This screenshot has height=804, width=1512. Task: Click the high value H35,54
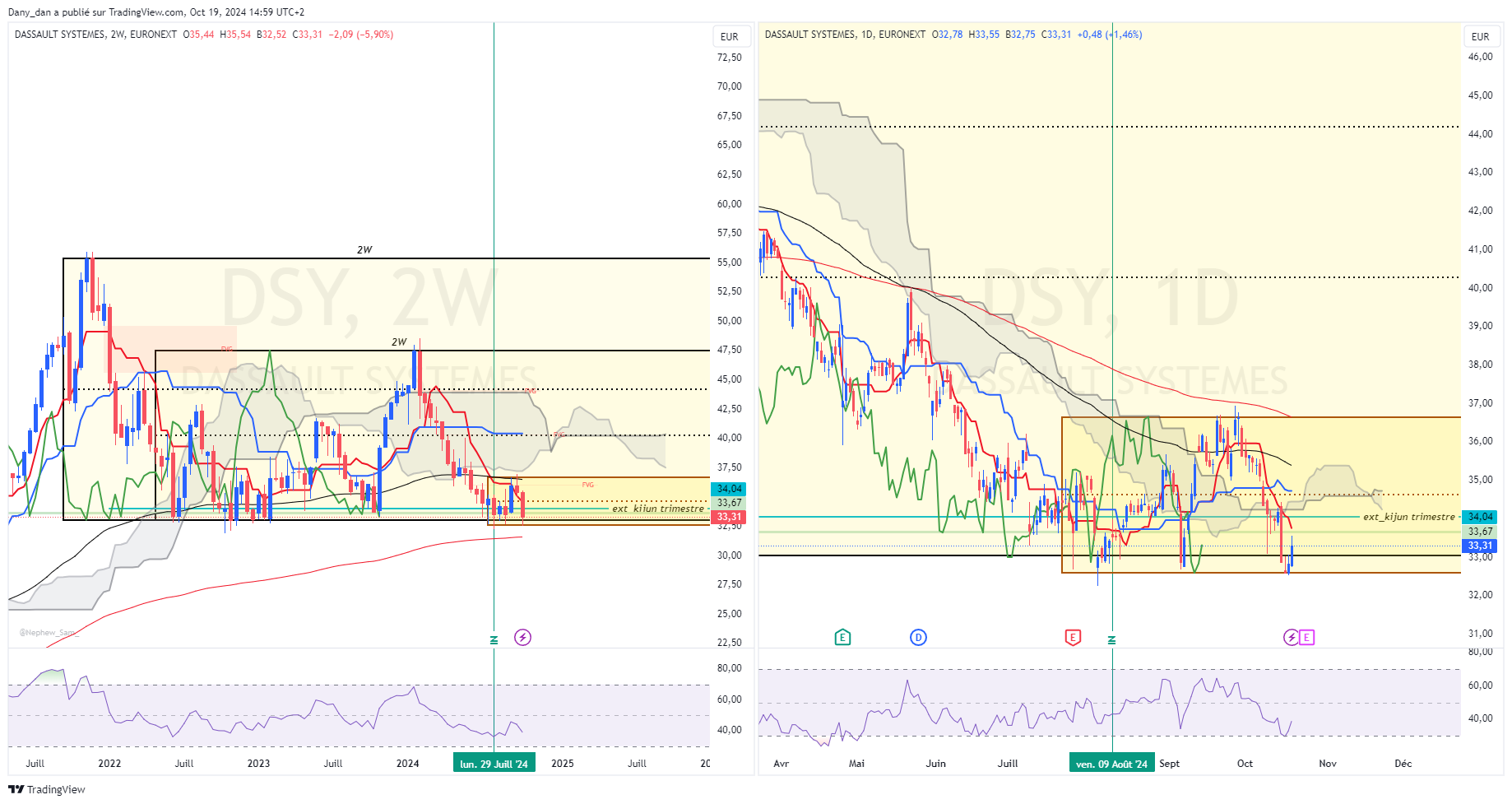235,35
